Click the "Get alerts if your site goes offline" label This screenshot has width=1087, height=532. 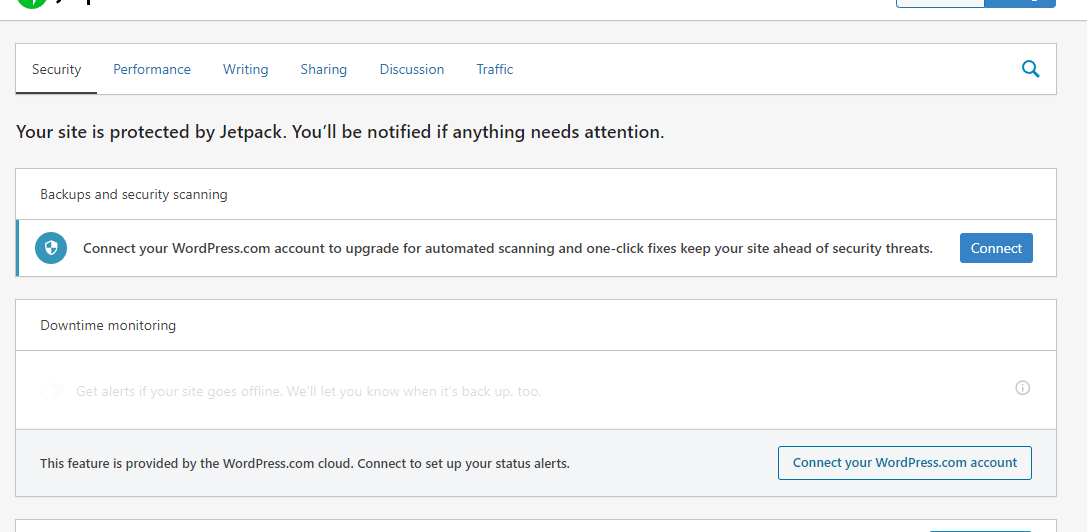308,391
